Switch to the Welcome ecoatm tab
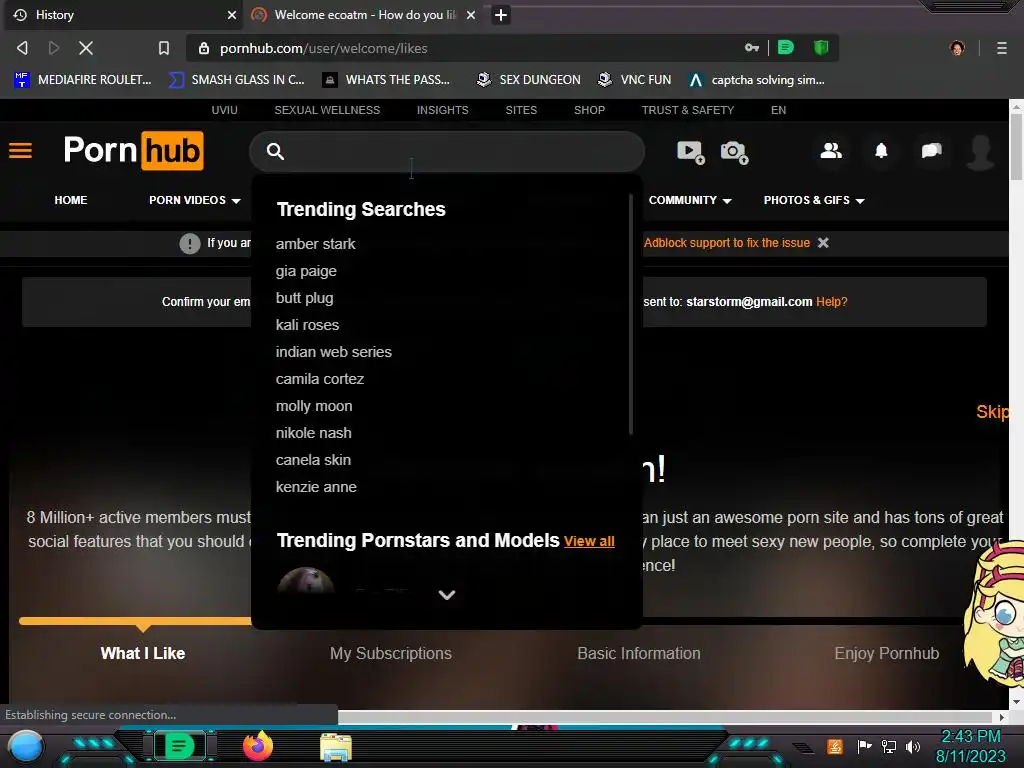The height and width of the screenshot is (768, 1024). (x=362, y=14)
